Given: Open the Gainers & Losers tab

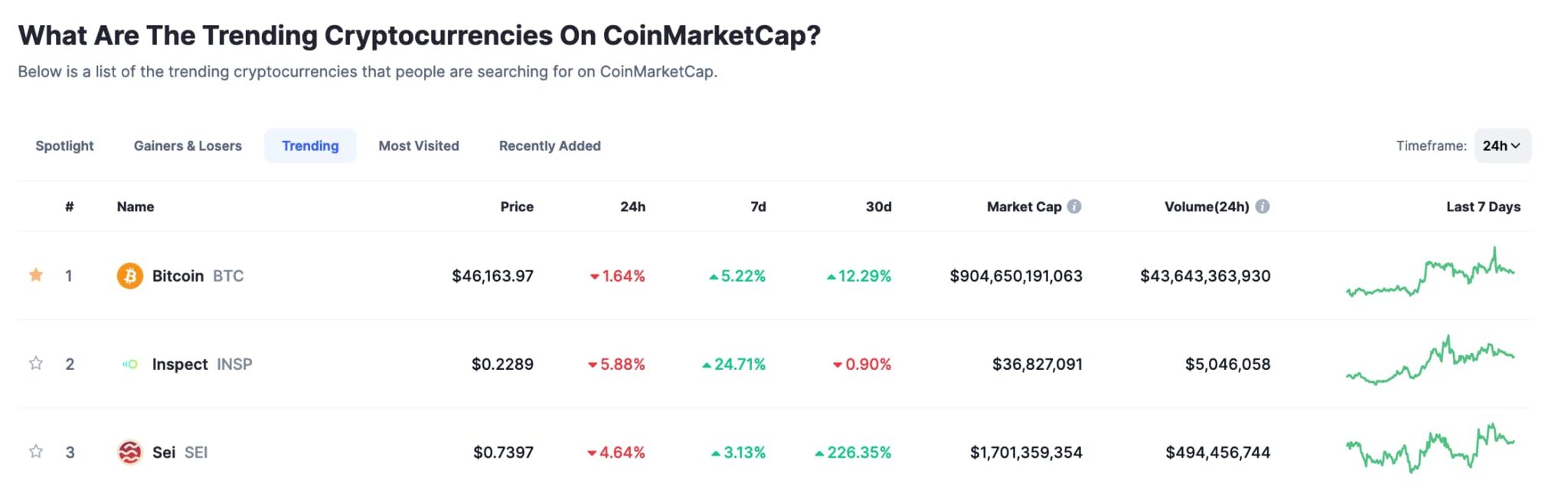Looking at the screenshot, I should click(187, 145).
